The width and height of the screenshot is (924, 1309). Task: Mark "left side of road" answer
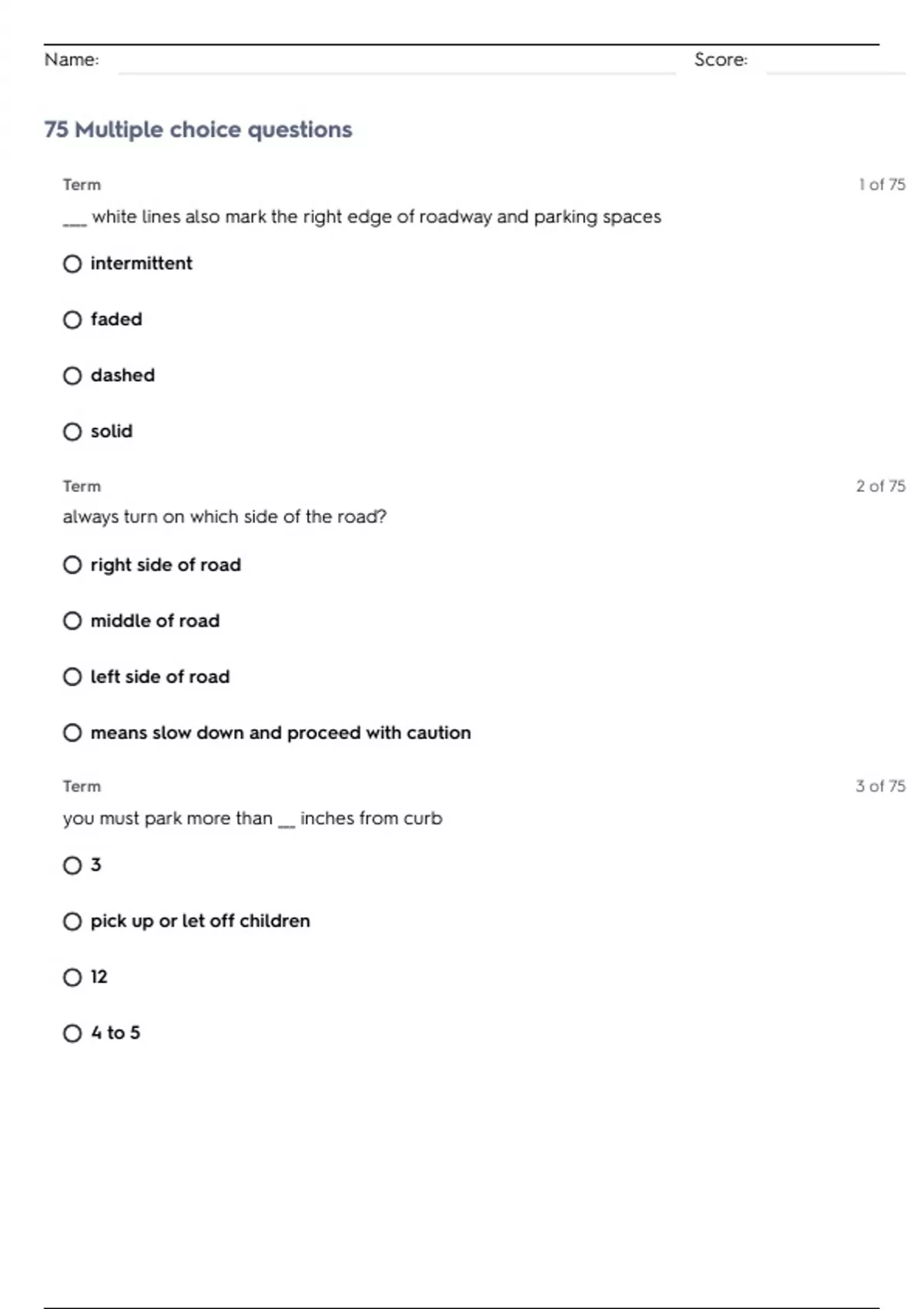[72, 677]
